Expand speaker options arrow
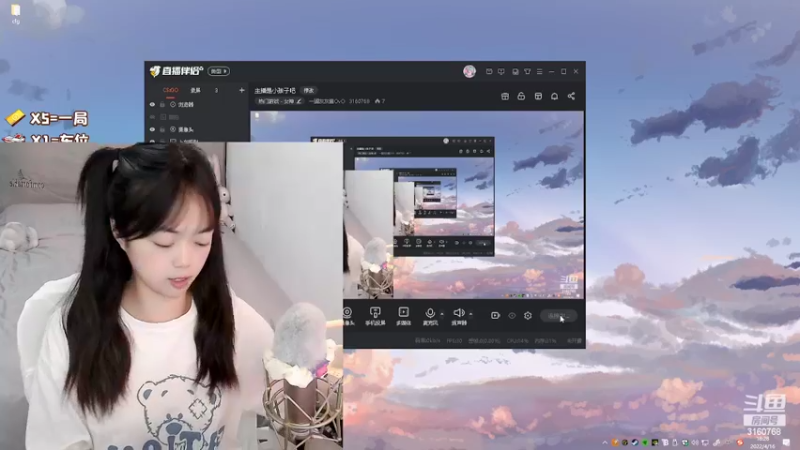Viewport: 800px width, 450px height. pyautogui.click(x=470, y=314)
